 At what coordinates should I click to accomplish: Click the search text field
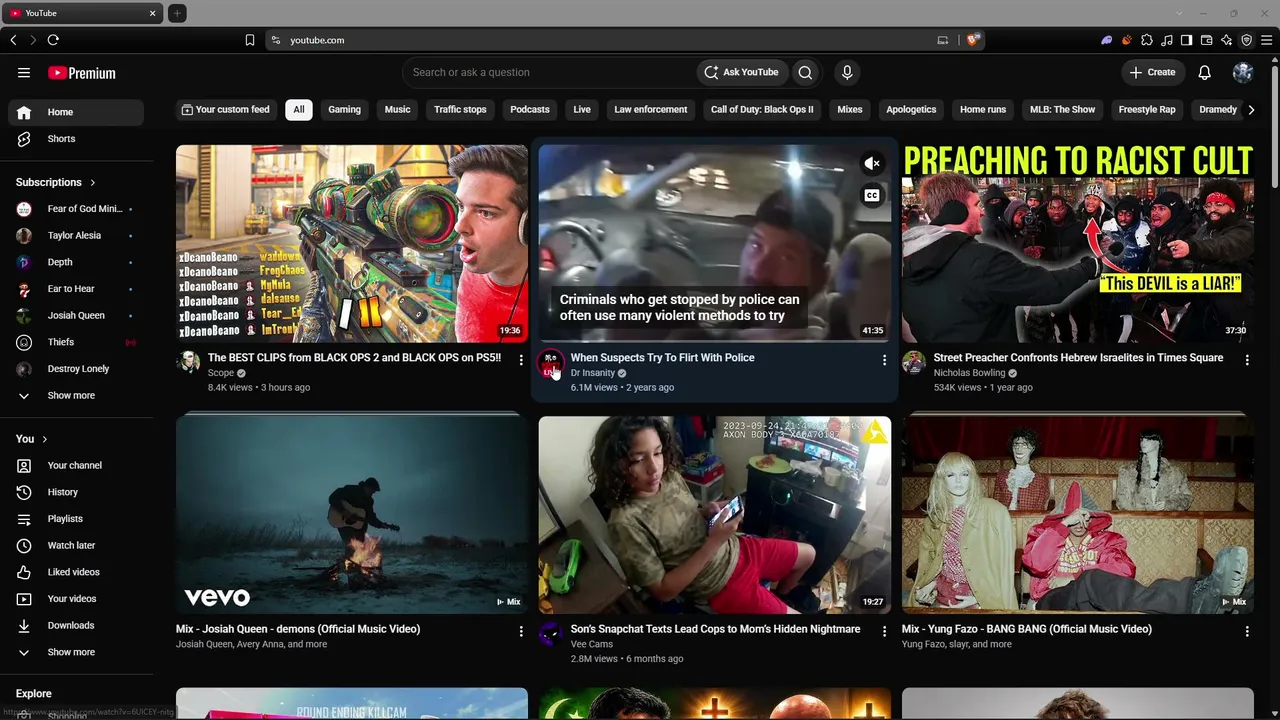tap(549, 72)
